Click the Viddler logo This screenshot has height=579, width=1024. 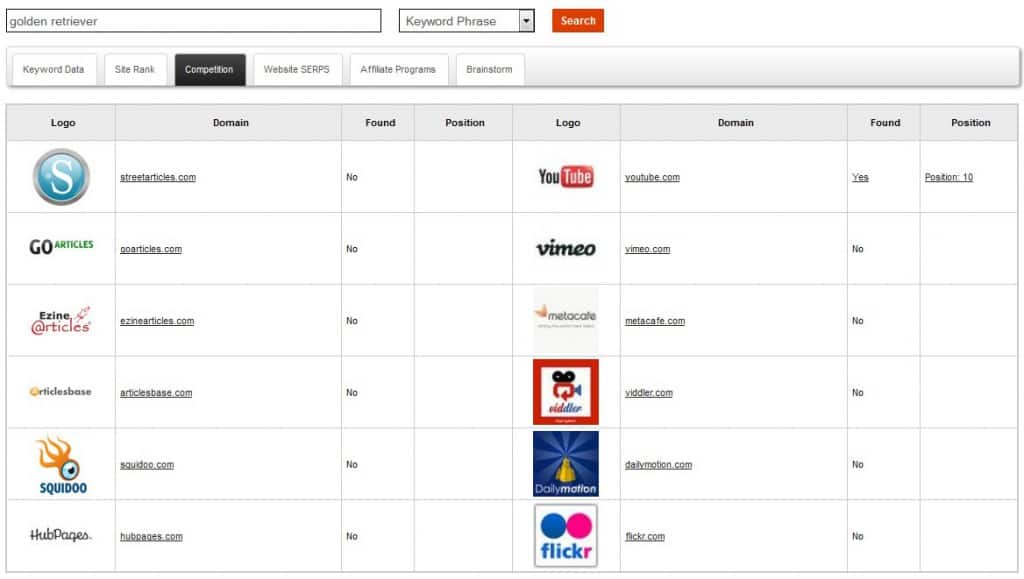566,392
